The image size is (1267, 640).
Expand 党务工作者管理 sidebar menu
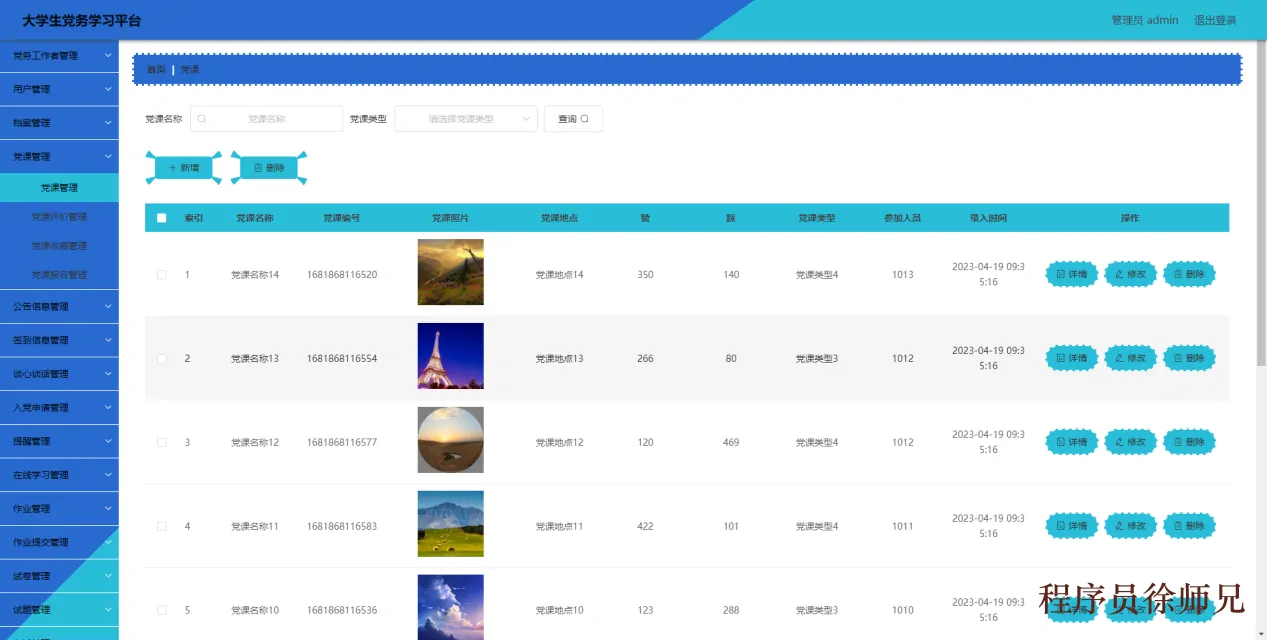pos(59,56)
